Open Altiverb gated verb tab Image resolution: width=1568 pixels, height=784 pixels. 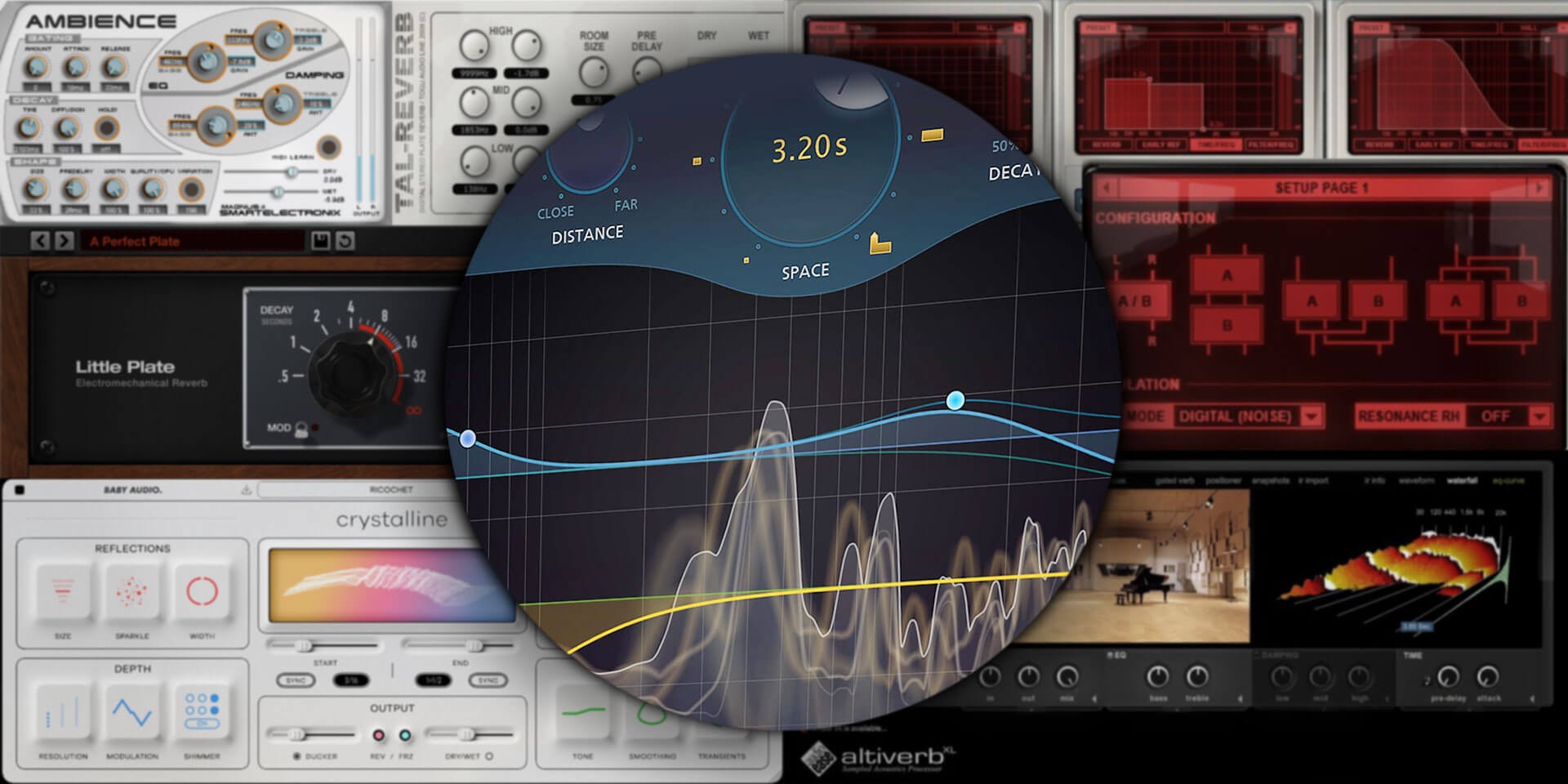(1174, 481)
